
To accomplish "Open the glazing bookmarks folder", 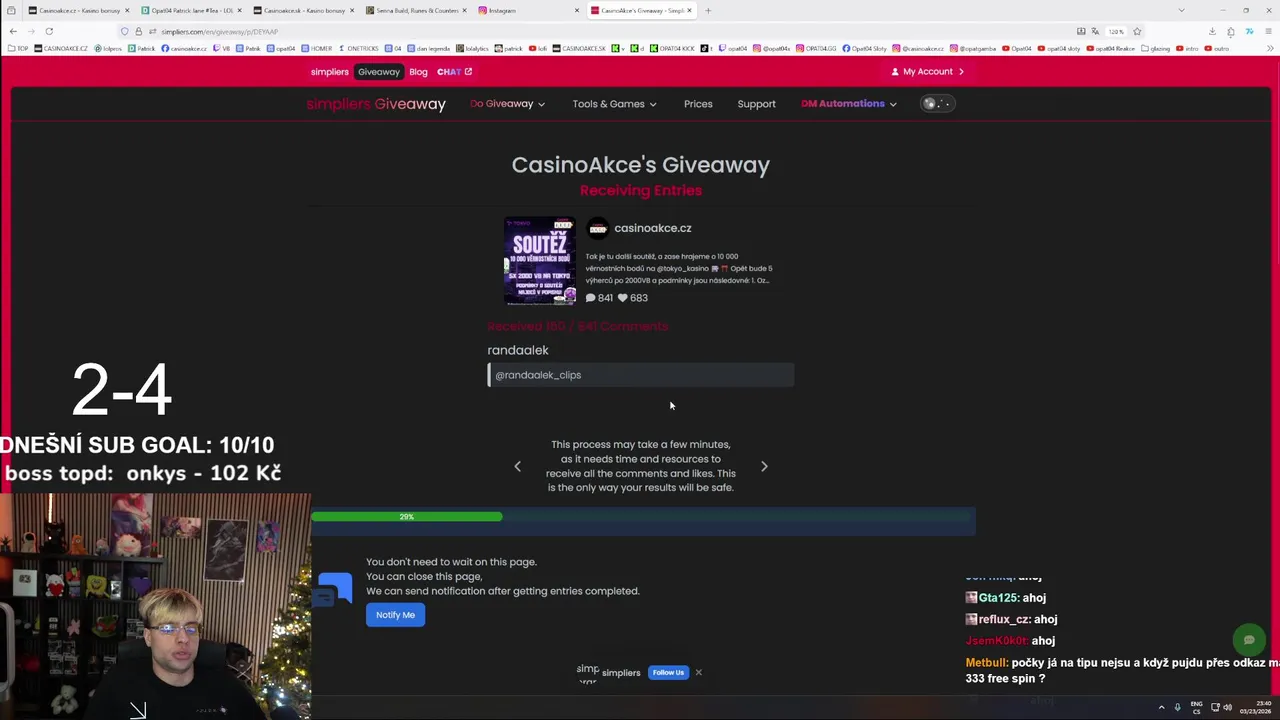I will pyautogui.click(x=1155, y=48).
